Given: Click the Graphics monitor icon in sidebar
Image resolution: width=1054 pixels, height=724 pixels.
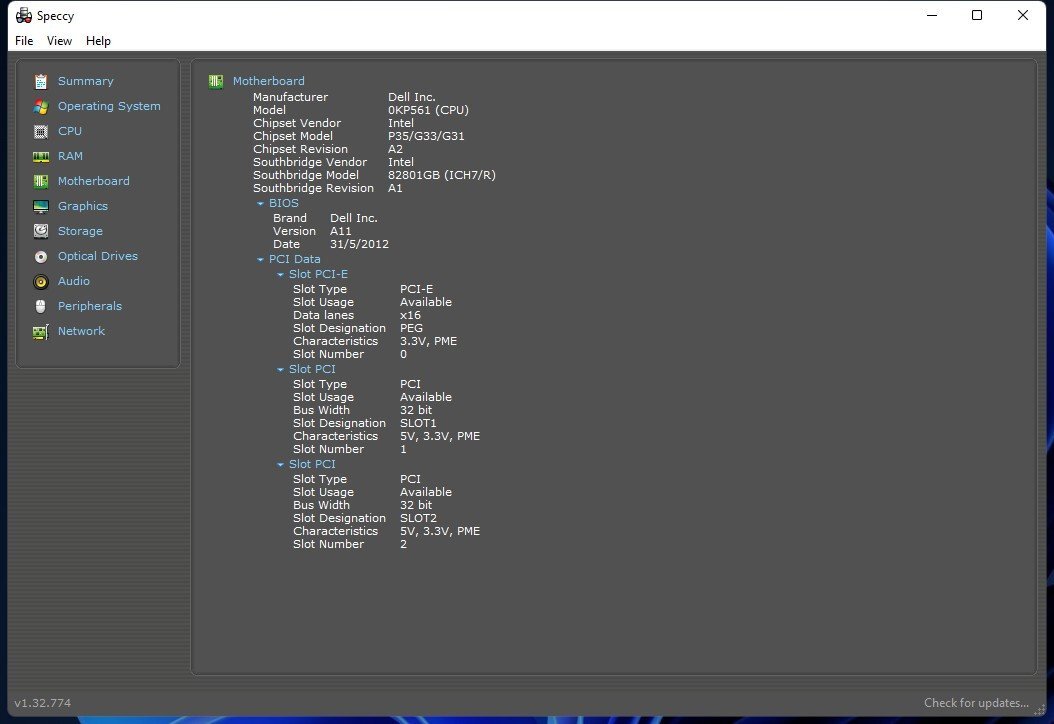Looking at the screenshot, I should 41,206.
